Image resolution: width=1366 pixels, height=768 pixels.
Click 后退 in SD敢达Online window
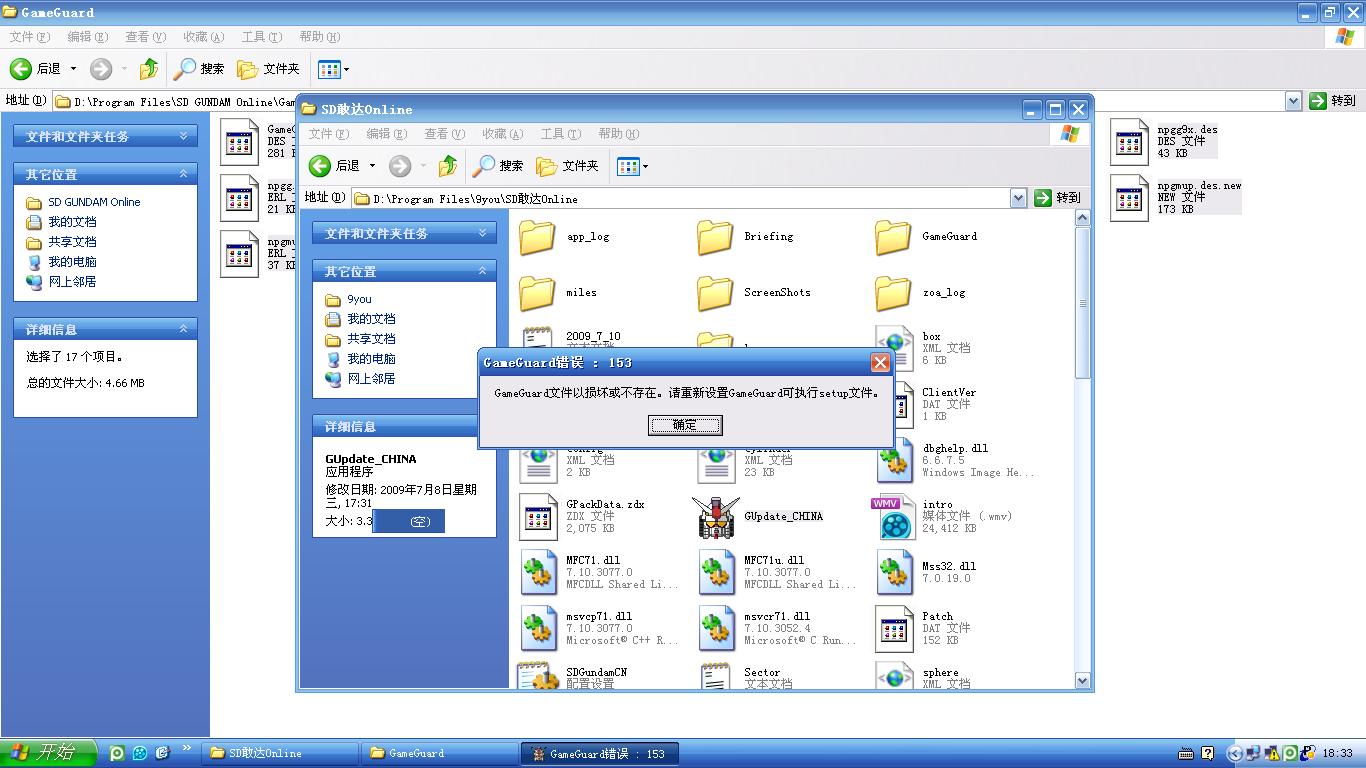pos(335,166)
